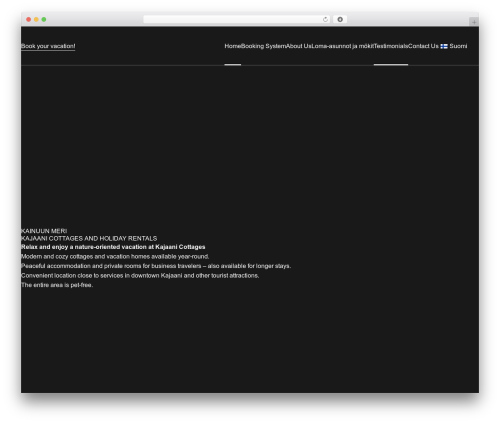Image resolution: width=500 pixels, height=423 pixels.
Task: Maximize the window with the green button
Action: pos(44,19)
